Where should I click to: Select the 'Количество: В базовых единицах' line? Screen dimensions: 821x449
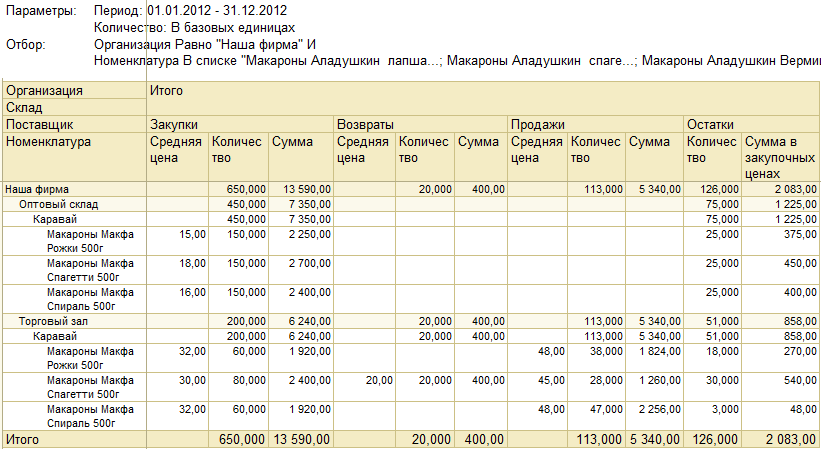(194, 27)
